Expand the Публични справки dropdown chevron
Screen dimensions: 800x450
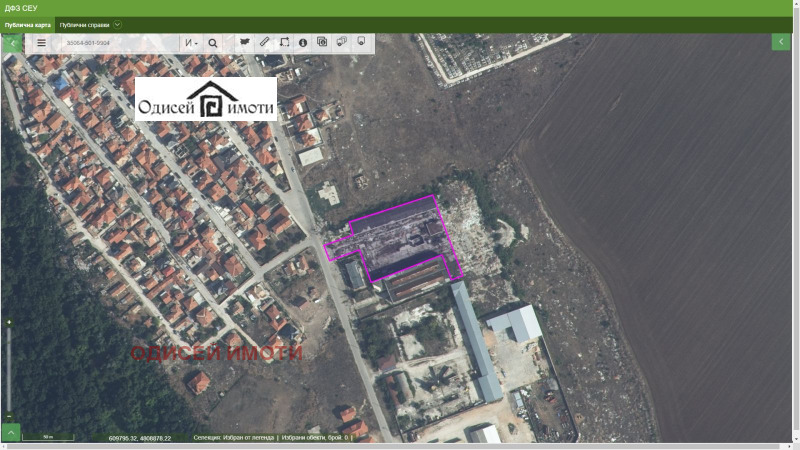coord(118,24)
